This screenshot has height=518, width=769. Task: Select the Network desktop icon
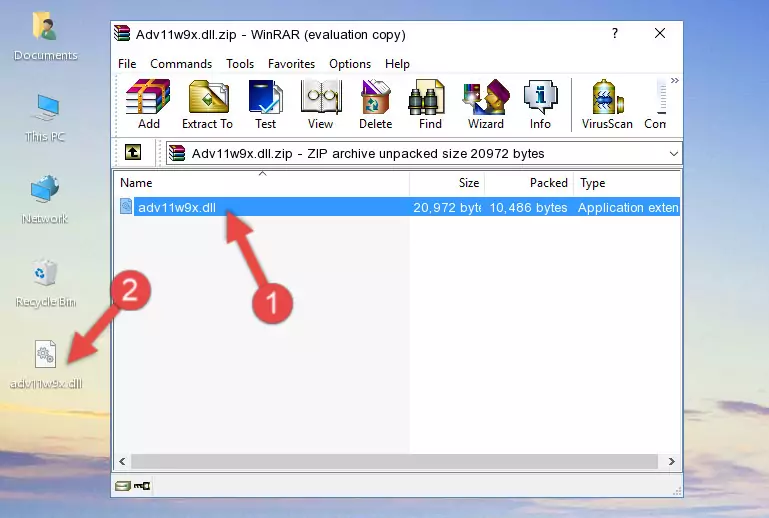point(45,200)
